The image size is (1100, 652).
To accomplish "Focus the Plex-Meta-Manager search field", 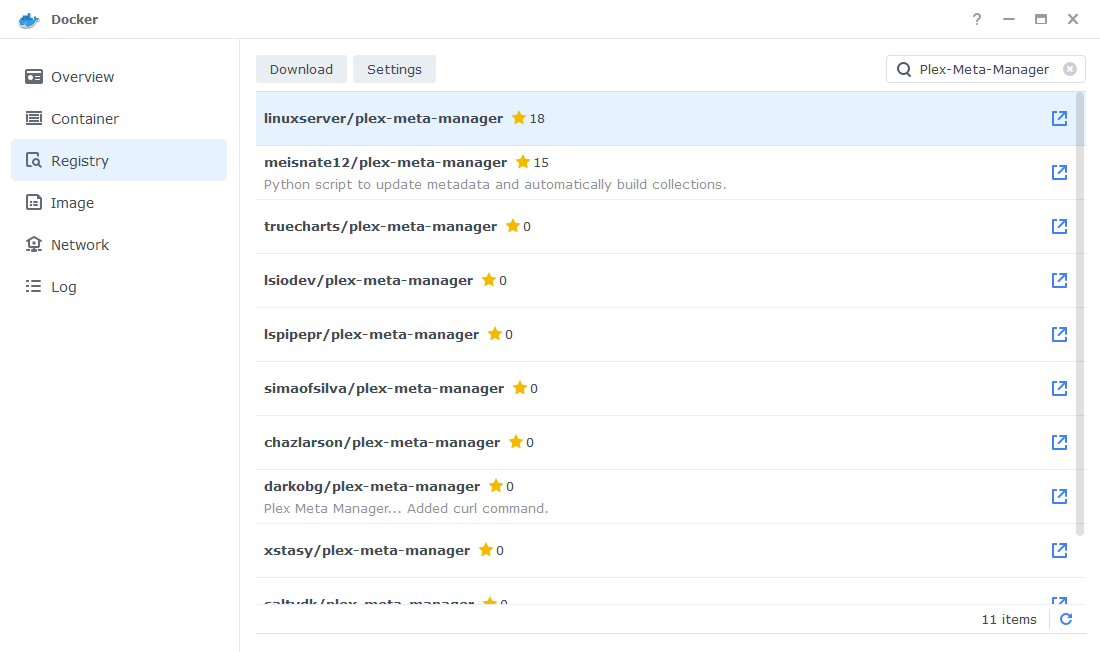I will [984, 69].
